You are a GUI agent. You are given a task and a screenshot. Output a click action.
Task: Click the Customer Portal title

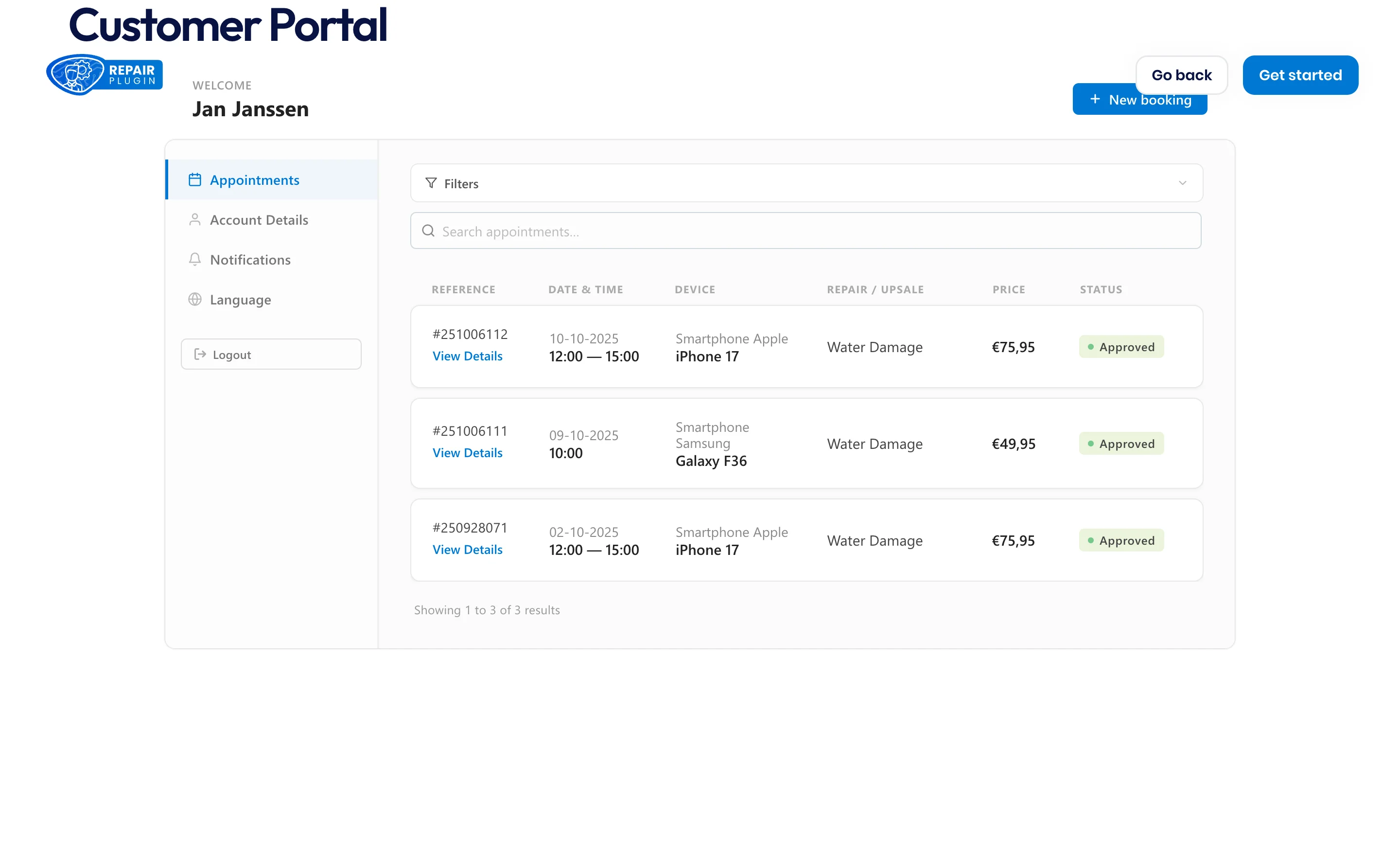(x=228, y=25)
